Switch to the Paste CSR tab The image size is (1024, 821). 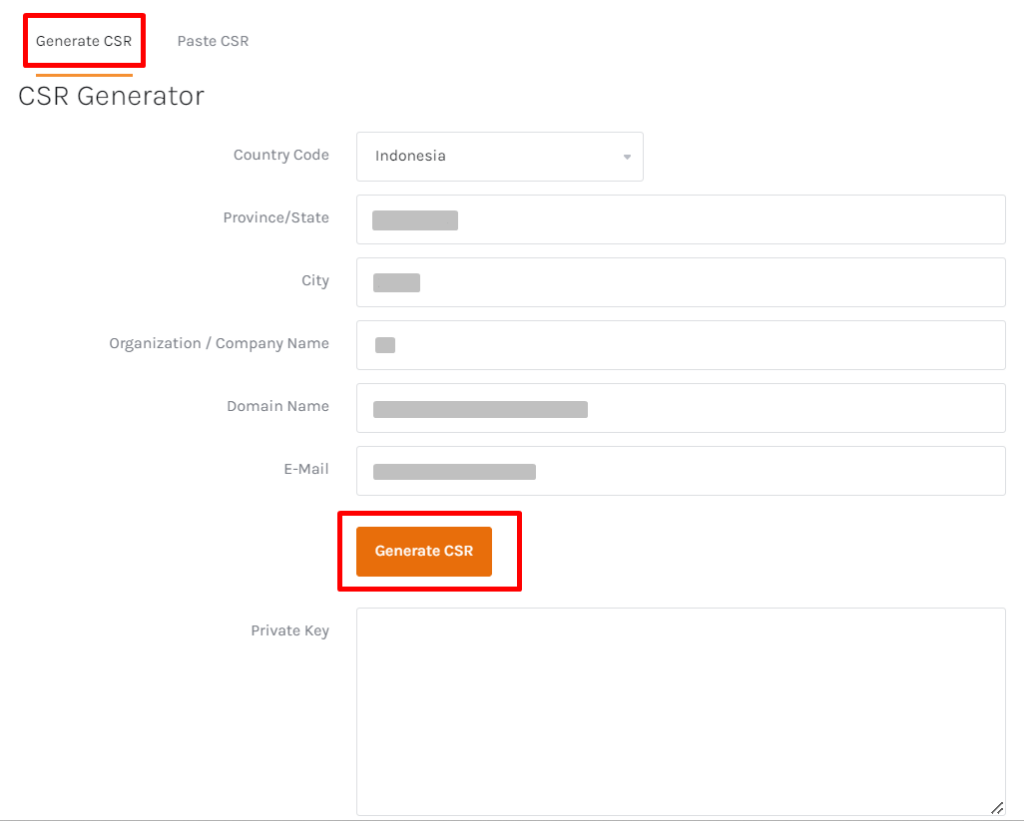(212, 41)
